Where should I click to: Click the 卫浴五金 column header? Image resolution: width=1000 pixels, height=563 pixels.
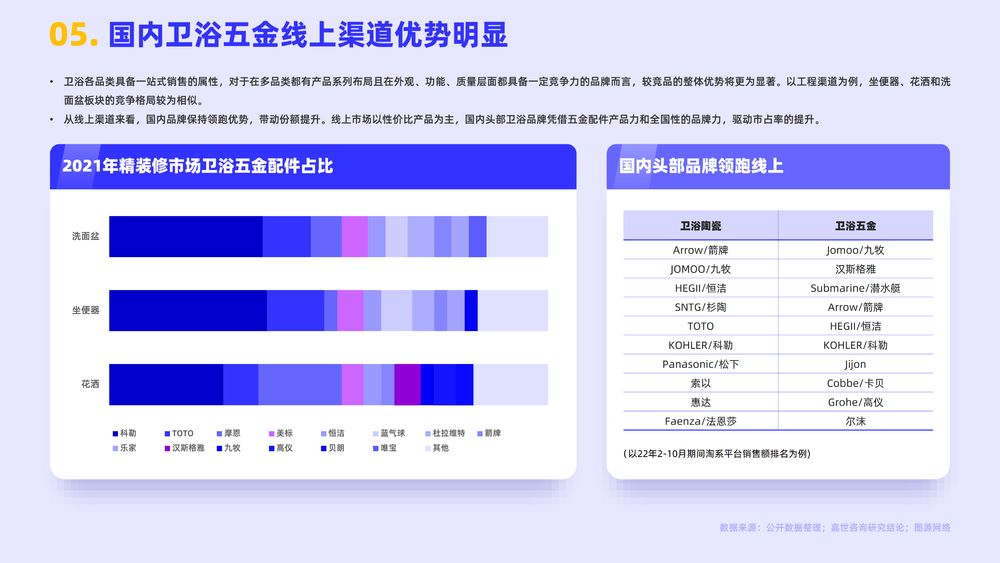point(855,226)
